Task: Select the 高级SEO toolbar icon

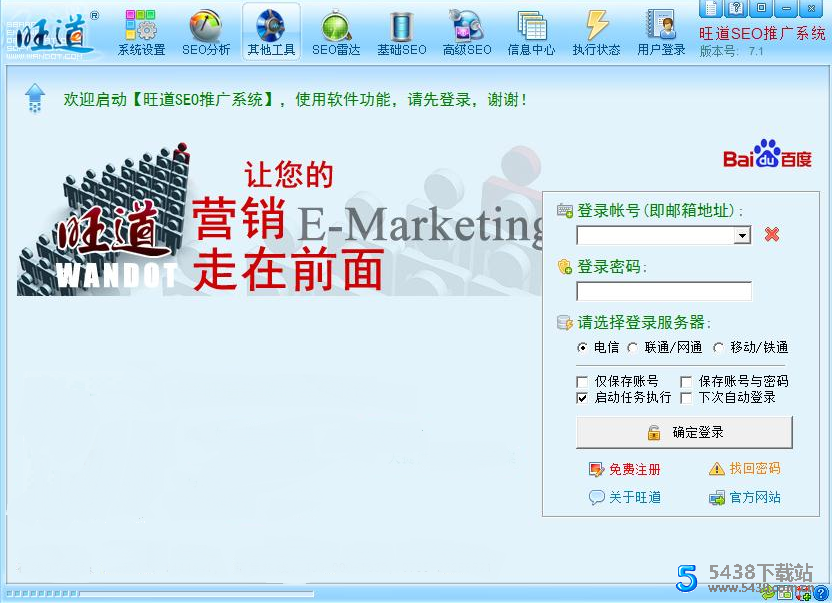Action: coord(466,30)
